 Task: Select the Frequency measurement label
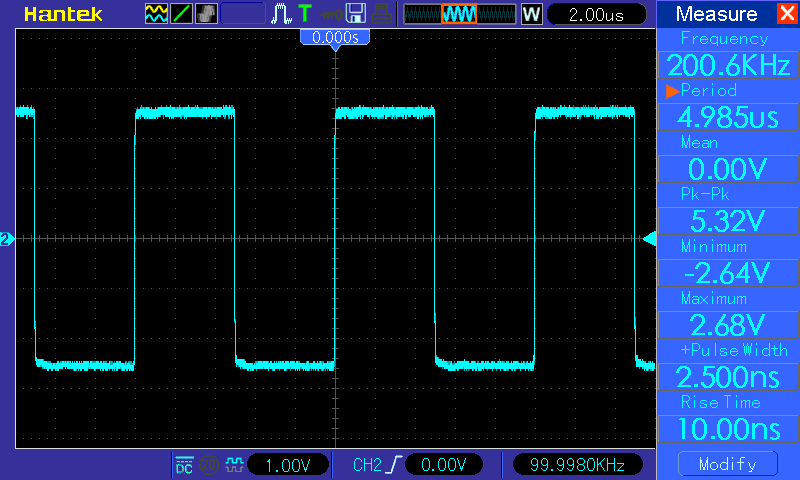pos(724,39)
